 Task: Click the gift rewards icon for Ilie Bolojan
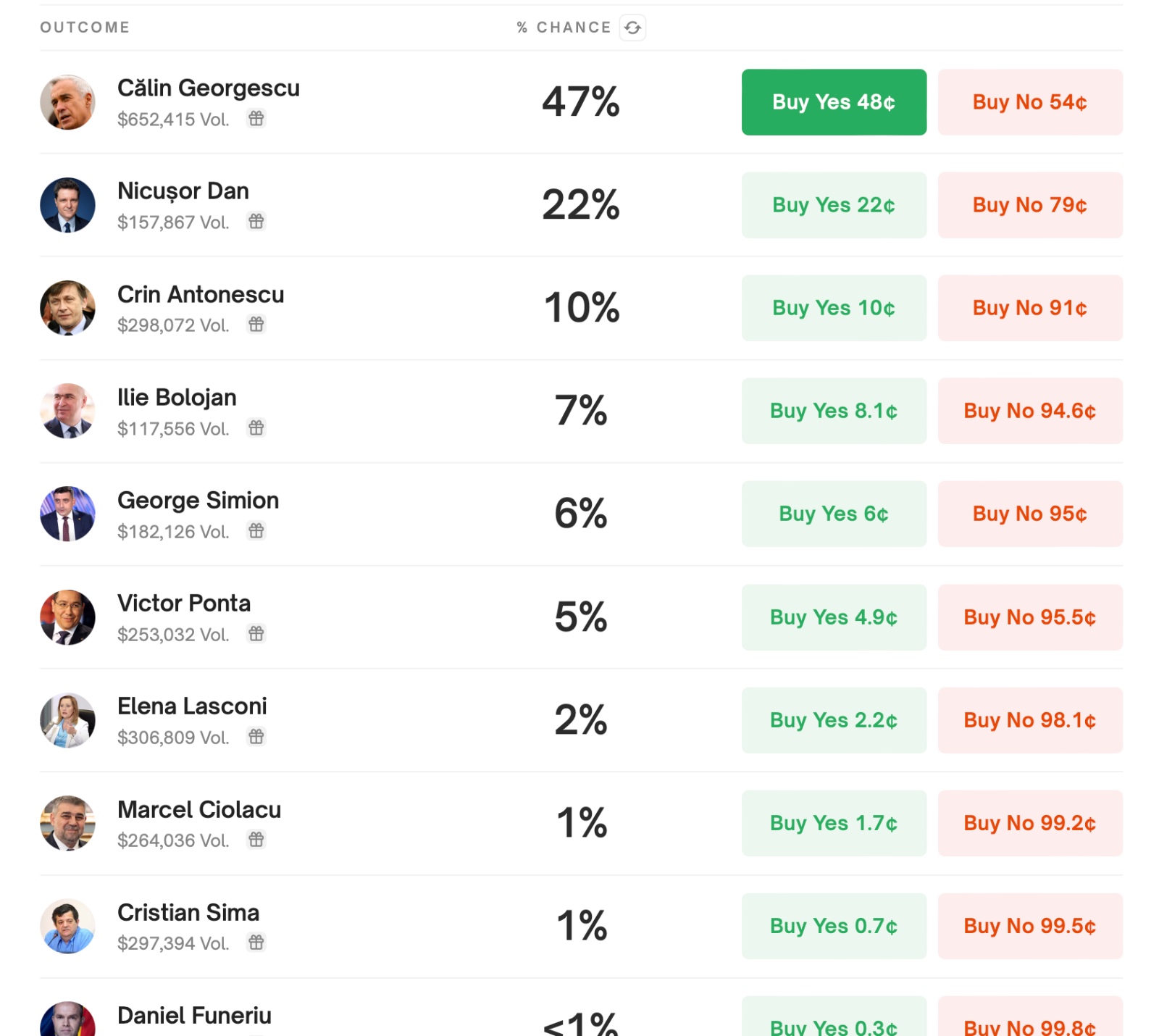[256, 427]
